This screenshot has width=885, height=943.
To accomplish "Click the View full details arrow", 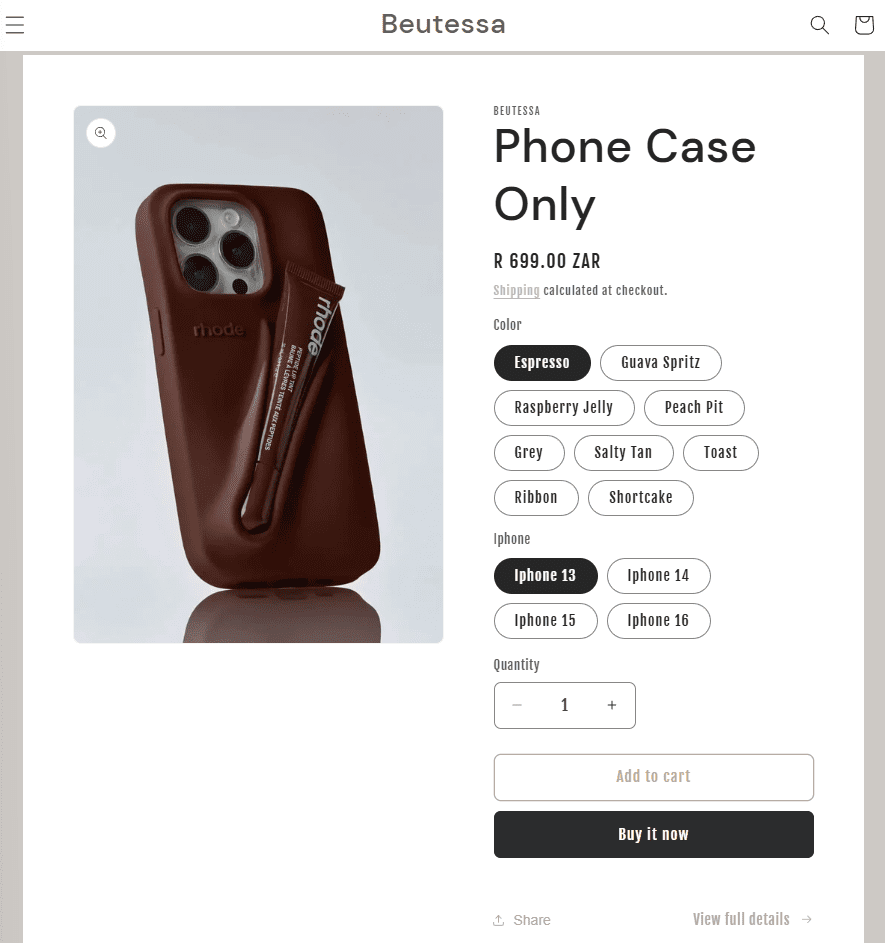I will (807, 920).
